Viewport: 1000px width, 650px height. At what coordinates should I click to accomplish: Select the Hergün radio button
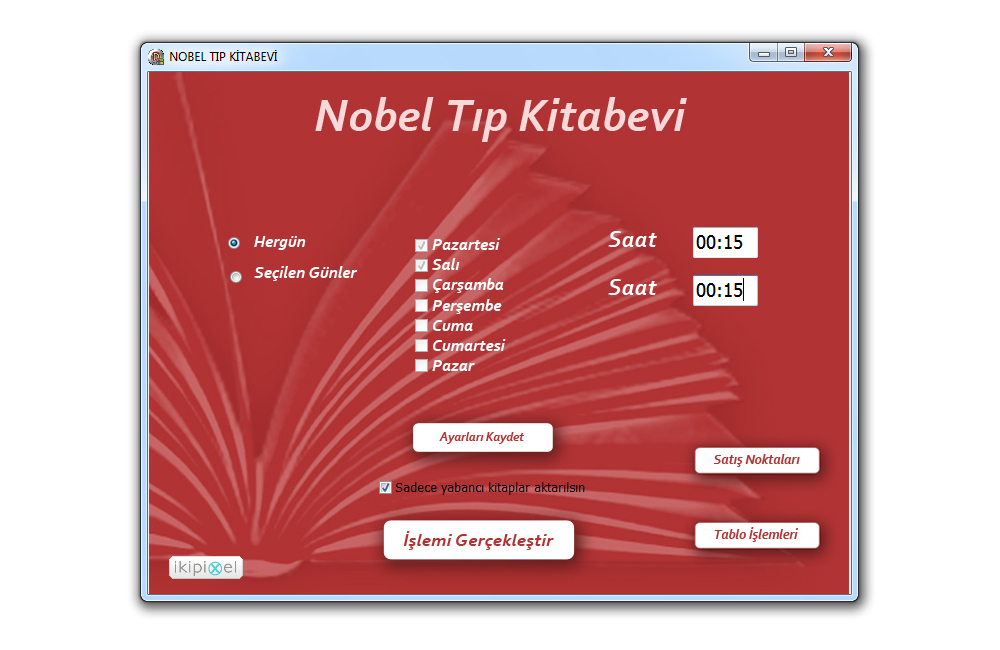(x=234, y=243)
